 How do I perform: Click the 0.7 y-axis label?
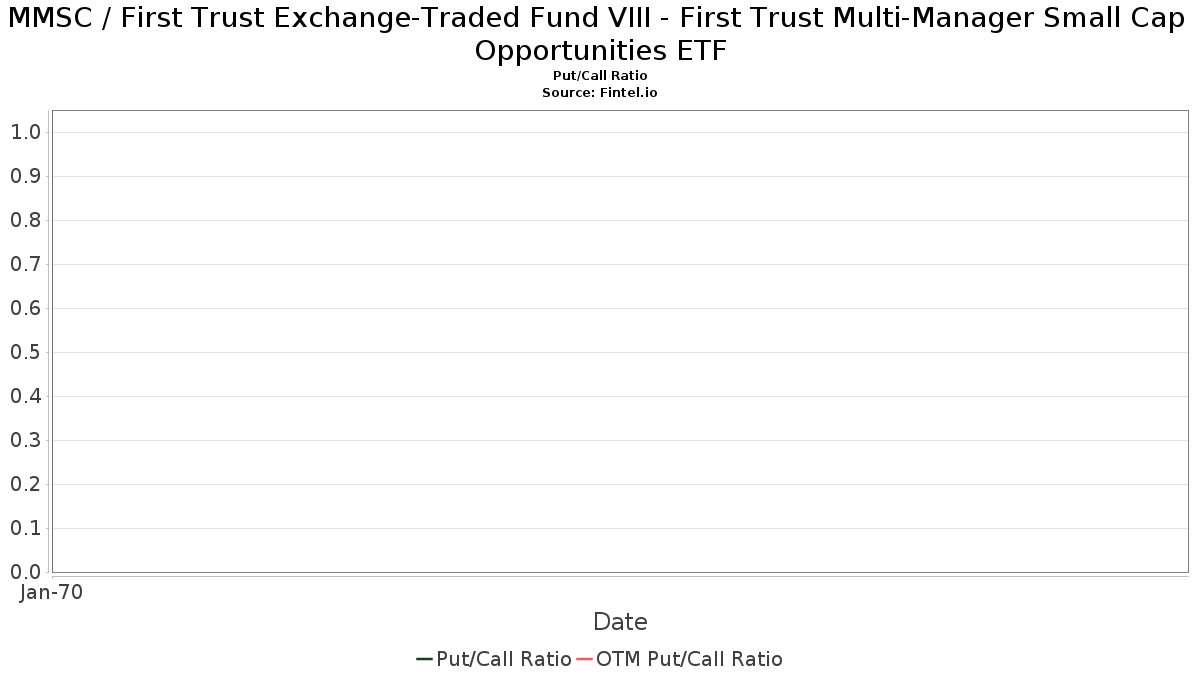pos(25,264)
